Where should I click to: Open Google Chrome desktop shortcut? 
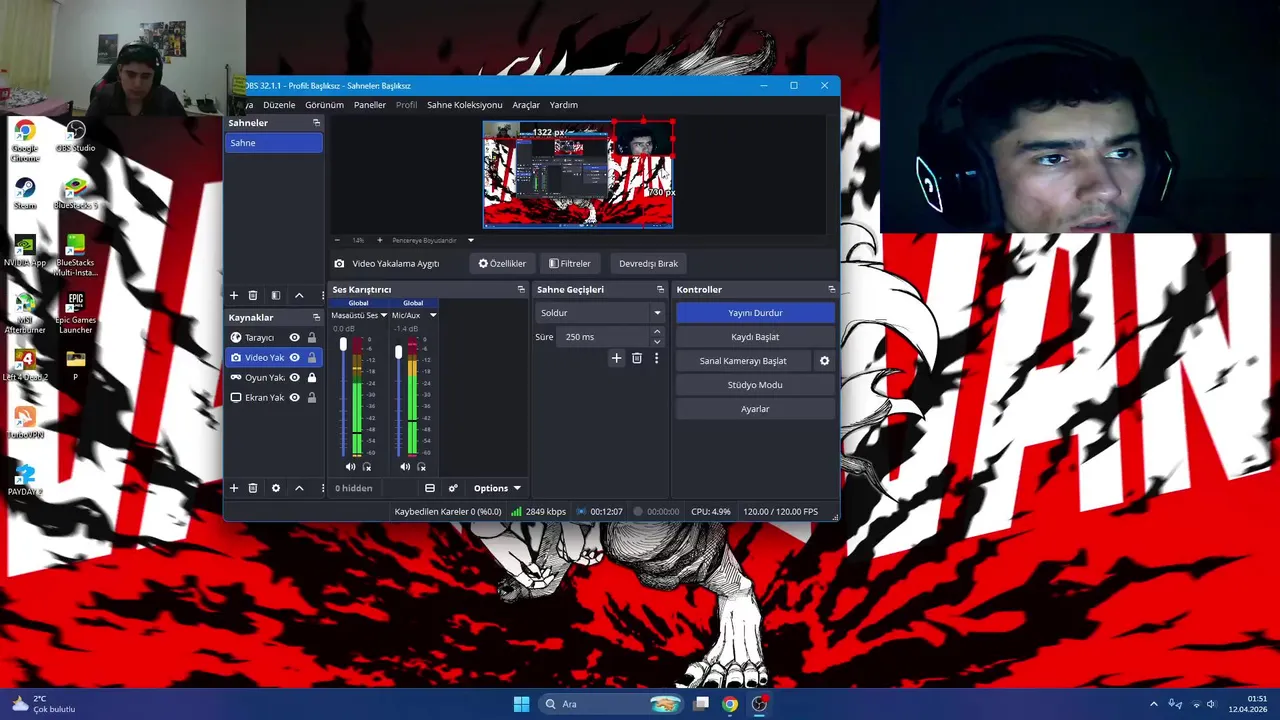25,139
